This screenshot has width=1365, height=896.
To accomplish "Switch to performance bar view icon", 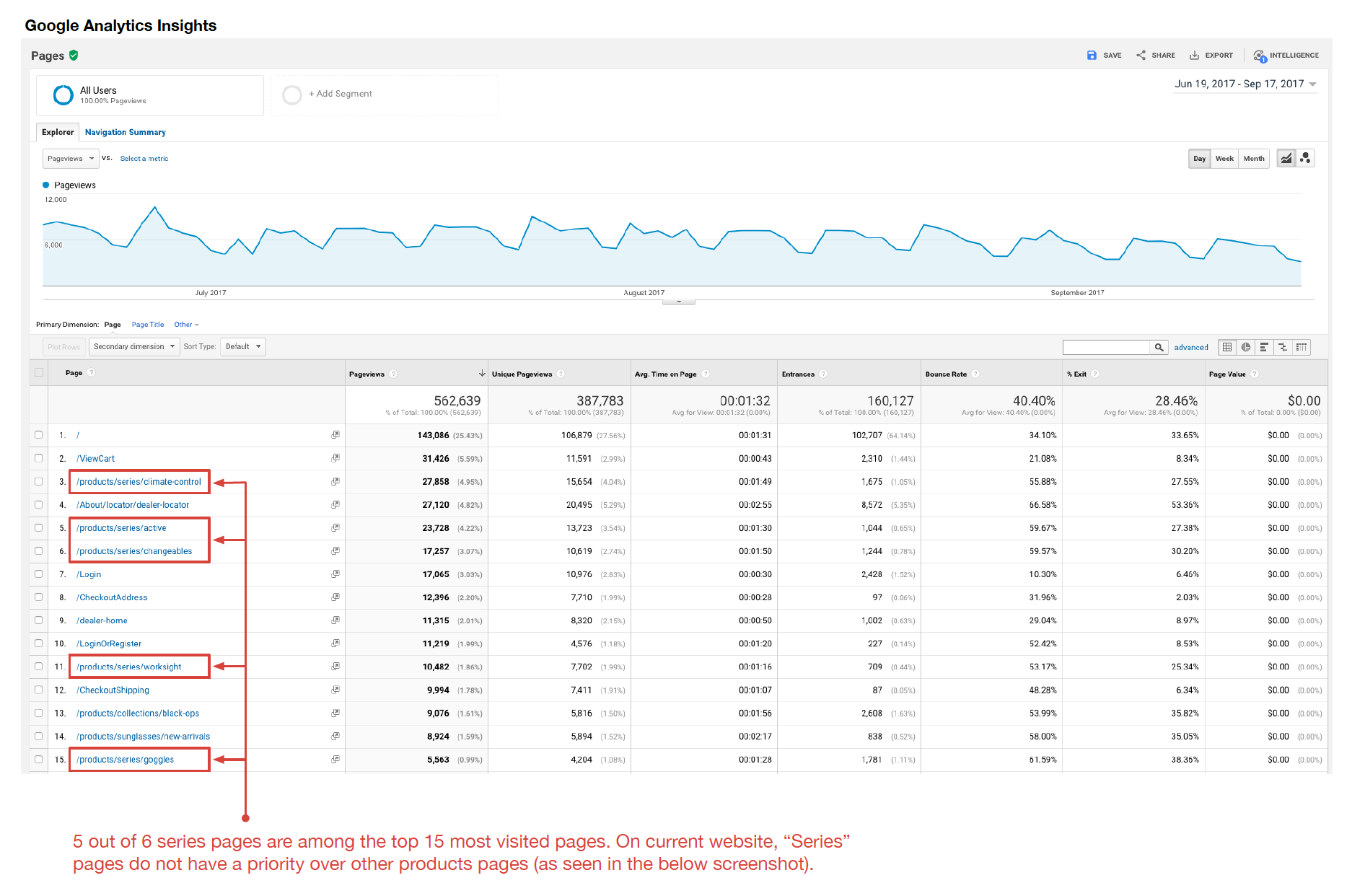I will [1264, 347].
